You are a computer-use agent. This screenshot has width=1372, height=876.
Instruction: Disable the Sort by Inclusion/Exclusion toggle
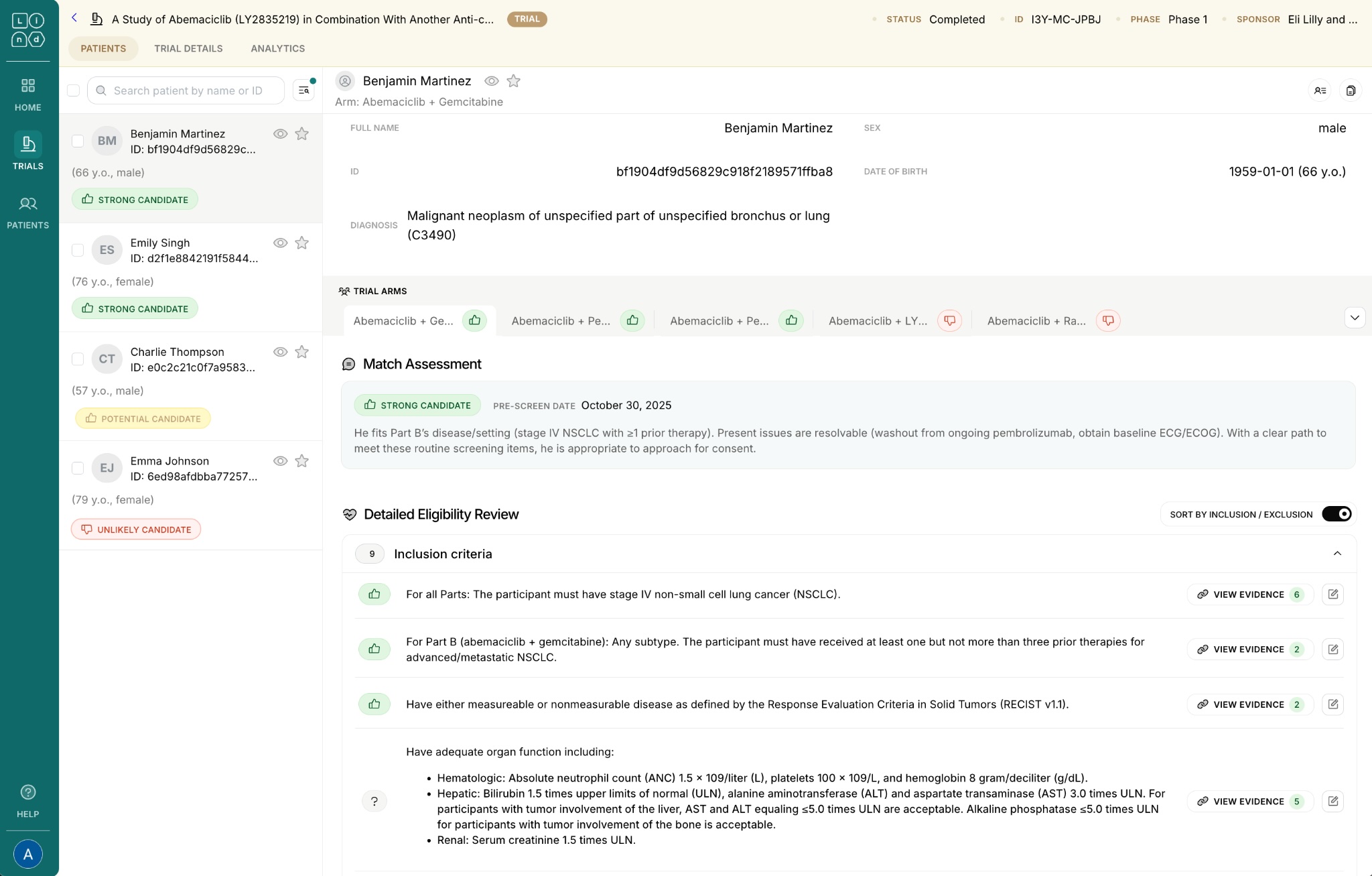pyautogui.click(x=1337, y=513)
